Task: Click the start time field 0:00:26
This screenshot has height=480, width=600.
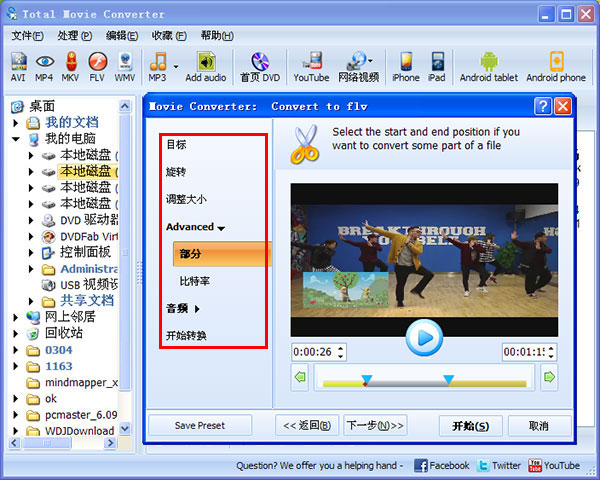Action: pyautogui.click(x=314, y=352)
